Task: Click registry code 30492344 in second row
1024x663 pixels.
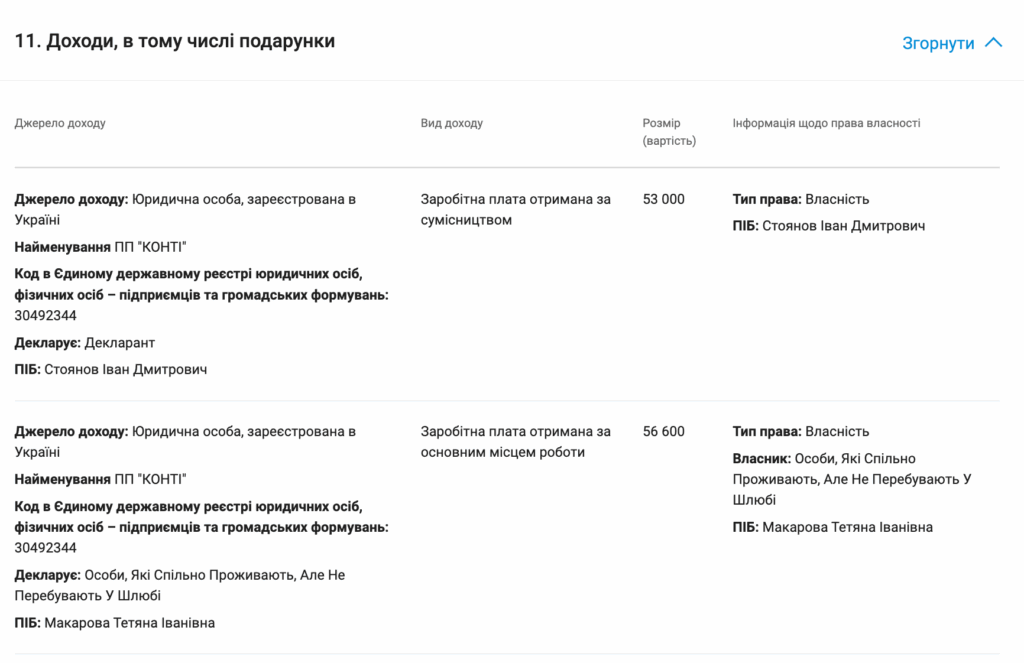Action: (x=46, y=548)
